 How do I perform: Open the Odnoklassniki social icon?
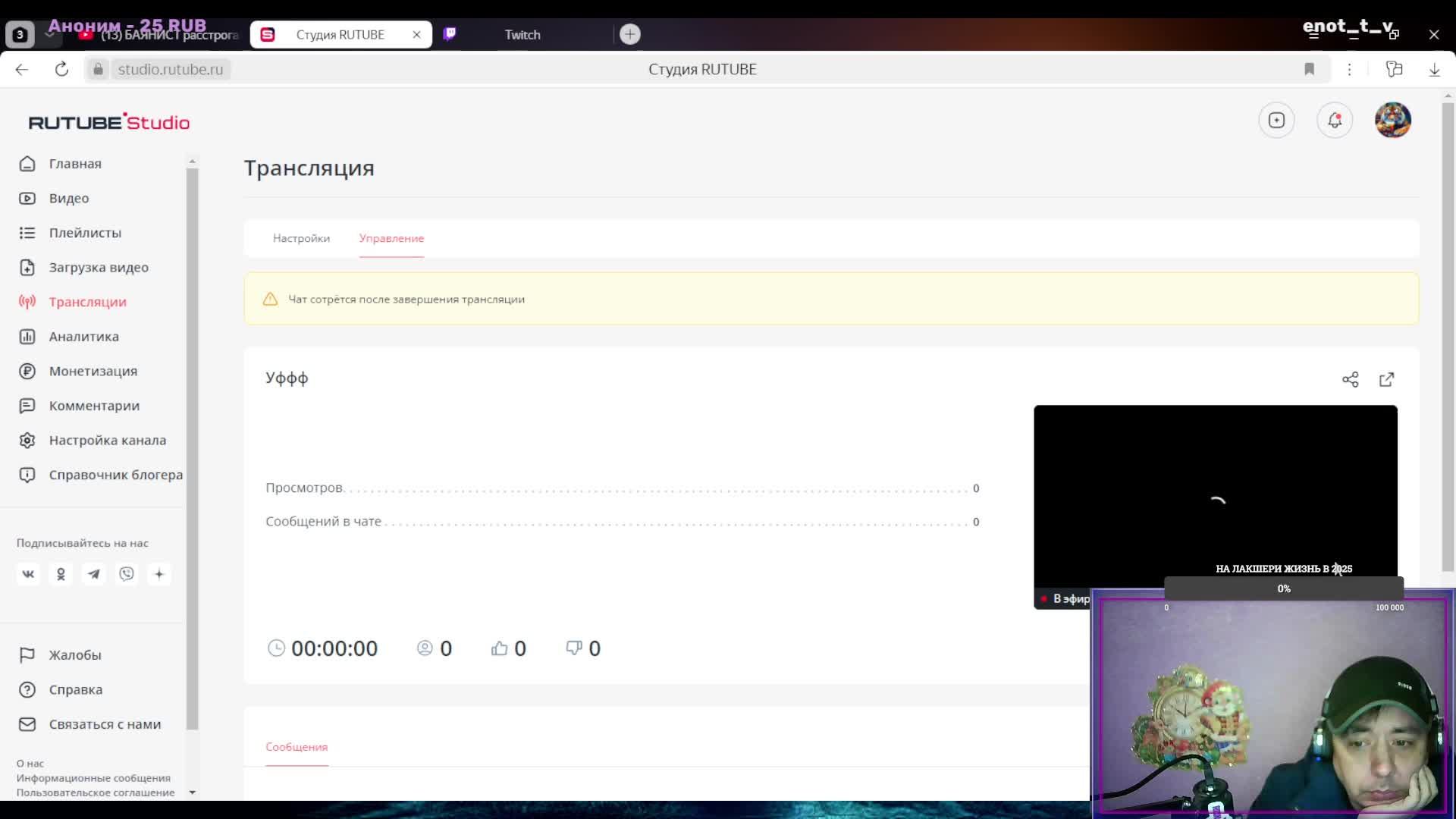click(x=61, y=574)
